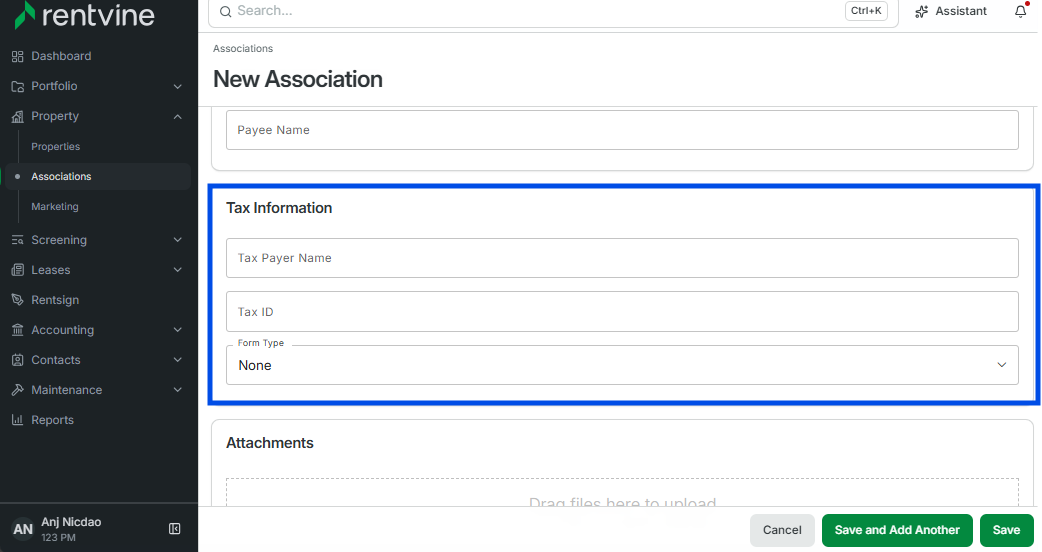Expand the Maintenance menu chevron
This screenshot has width=1042, height=552.
pyautogui.click(x=177, y=390)
